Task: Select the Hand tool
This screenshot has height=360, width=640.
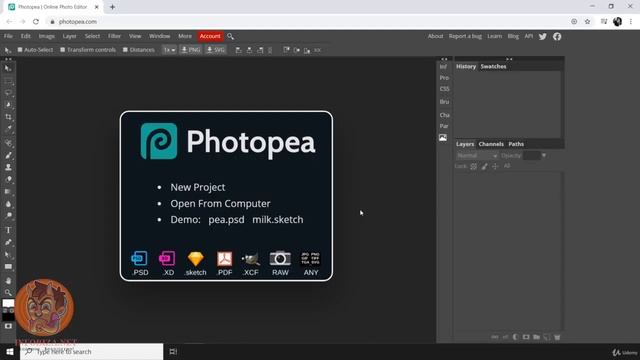Action: 8,281
